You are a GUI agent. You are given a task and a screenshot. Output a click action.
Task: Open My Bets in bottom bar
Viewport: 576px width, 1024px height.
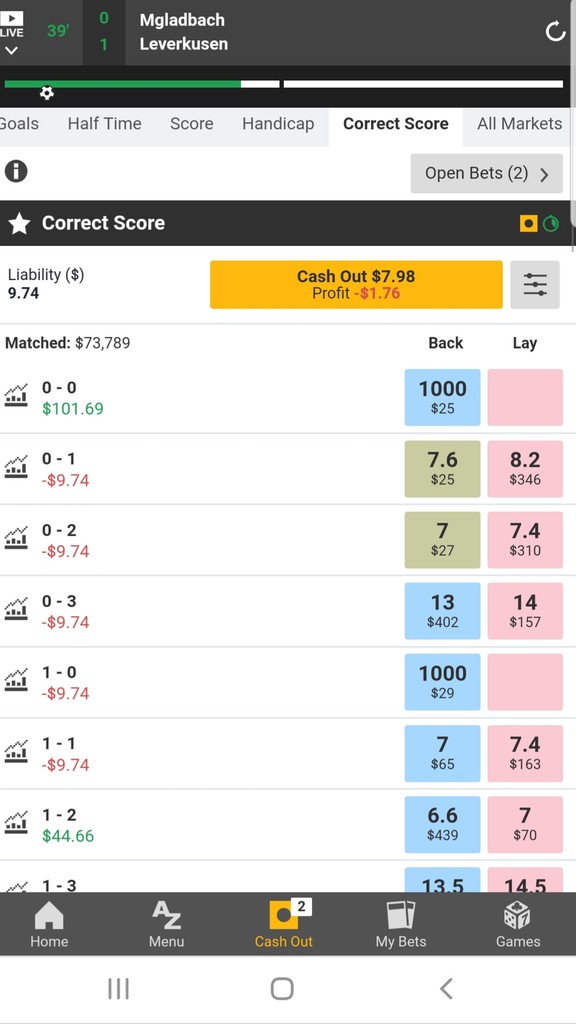pos(401,925)
